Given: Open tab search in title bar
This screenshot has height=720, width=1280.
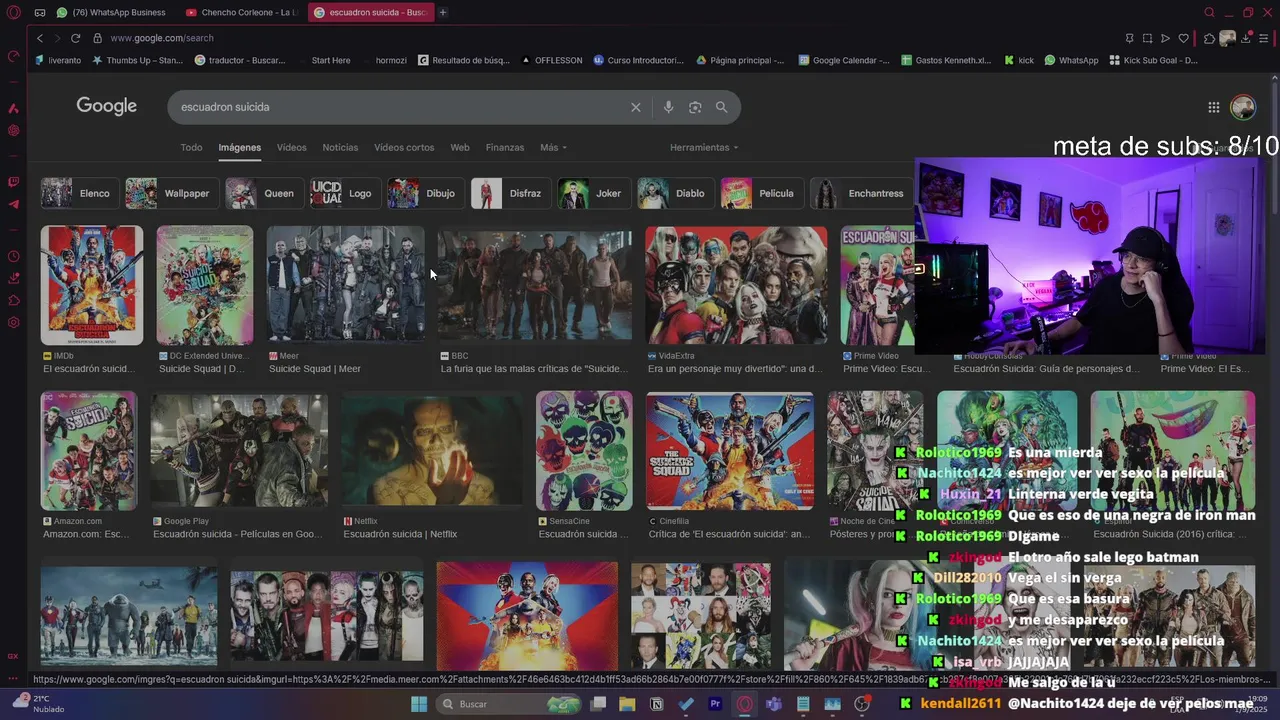Looking at the screenshot, I should click(1209, 12).
